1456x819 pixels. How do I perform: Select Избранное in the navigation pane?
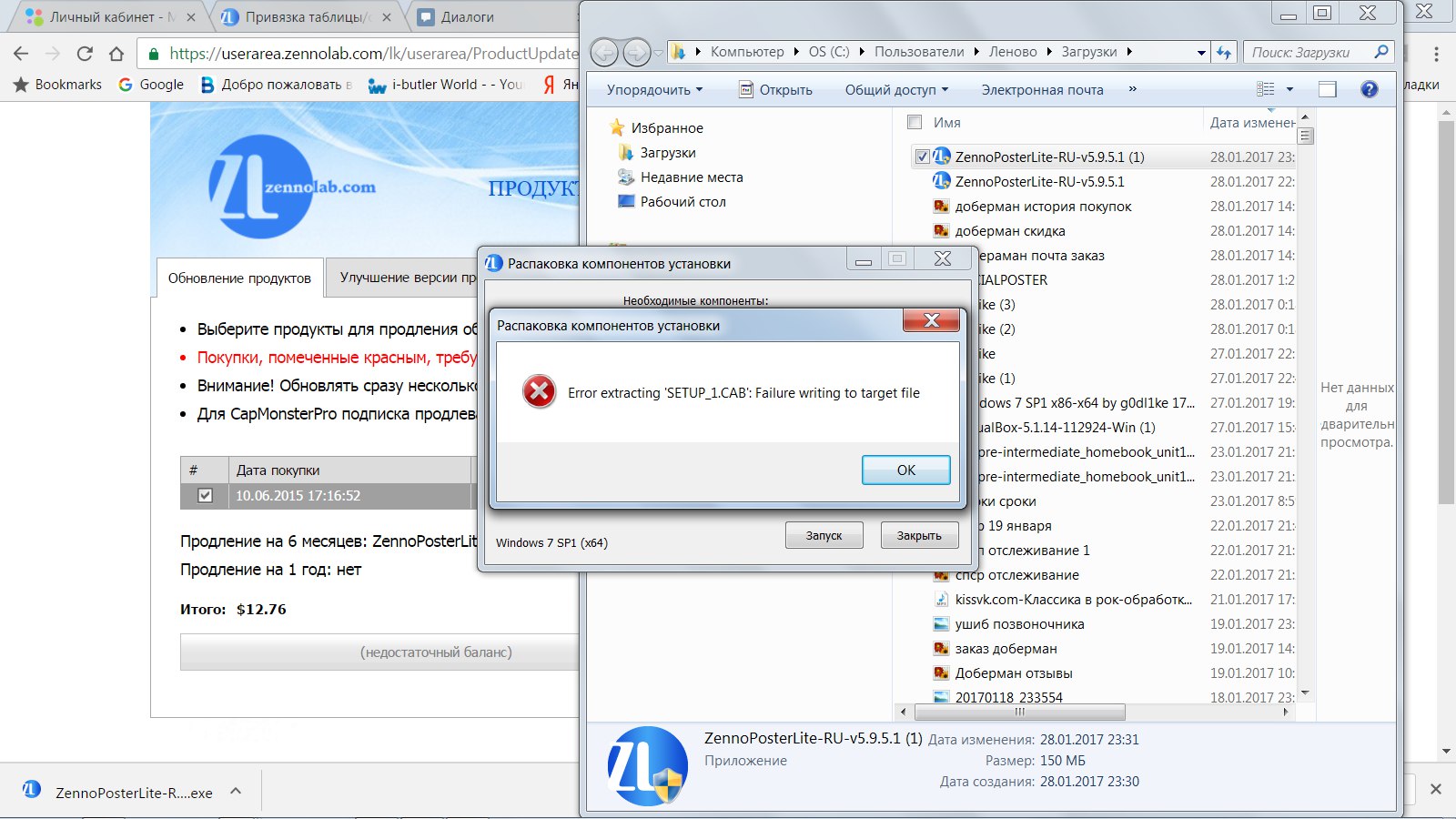tap(667, 128)
